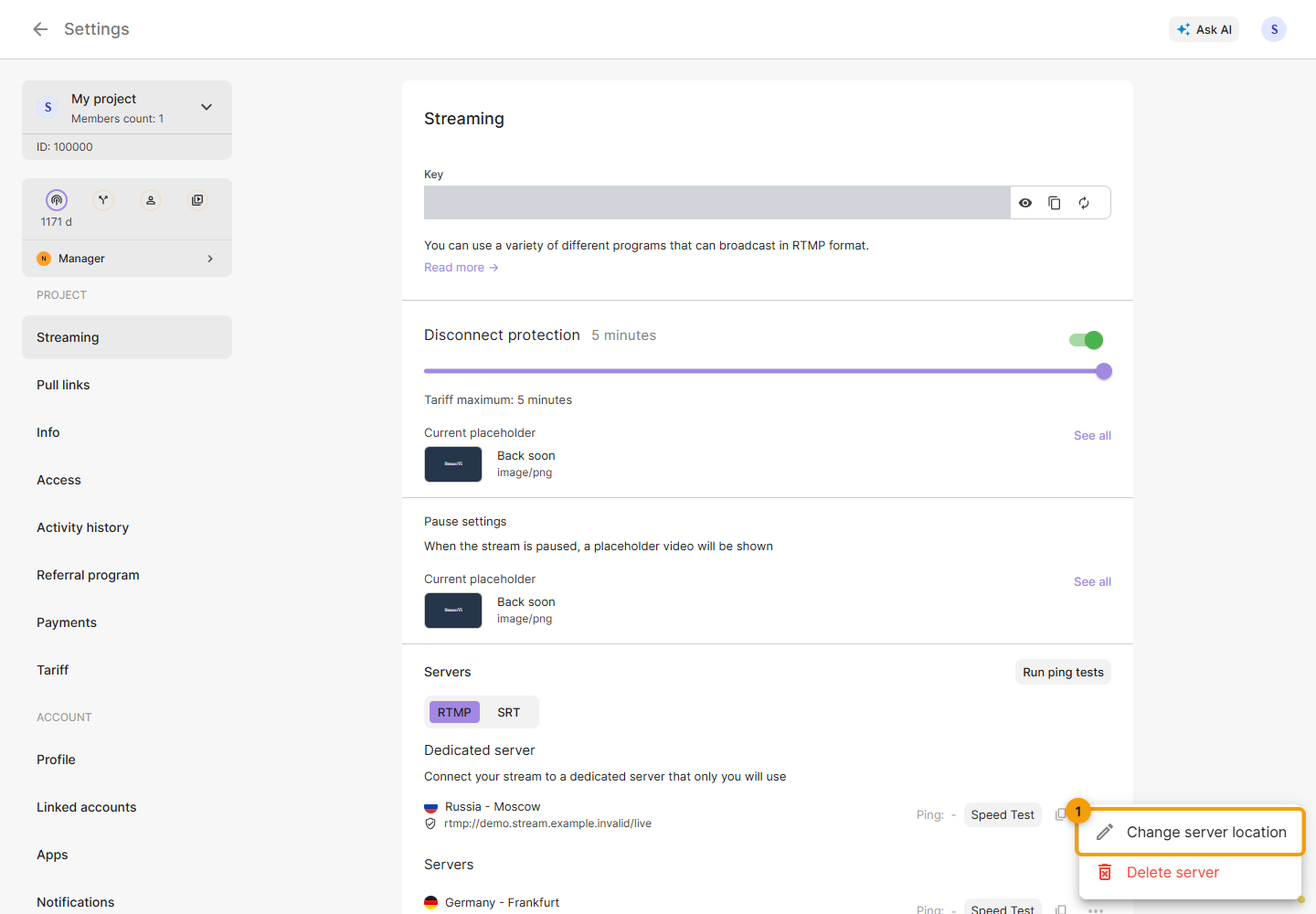Open Notifications settings
Screen dimensions: 1316x914
(127, 902)
